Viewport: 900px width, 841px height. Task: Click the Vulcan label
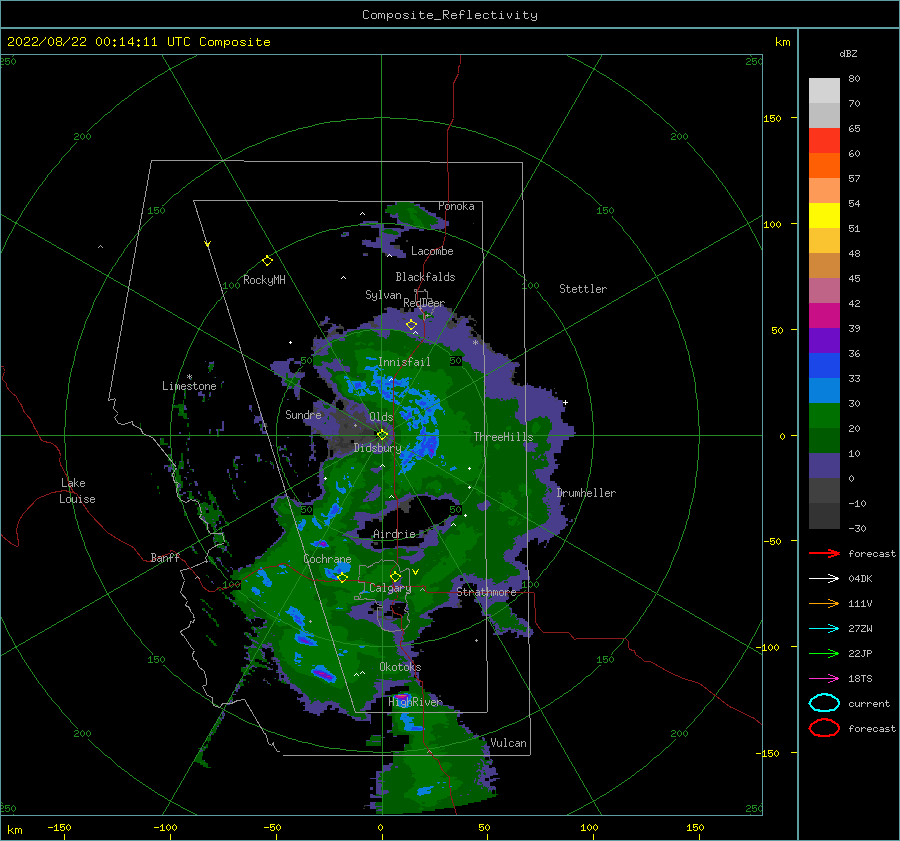click(508, 743)
